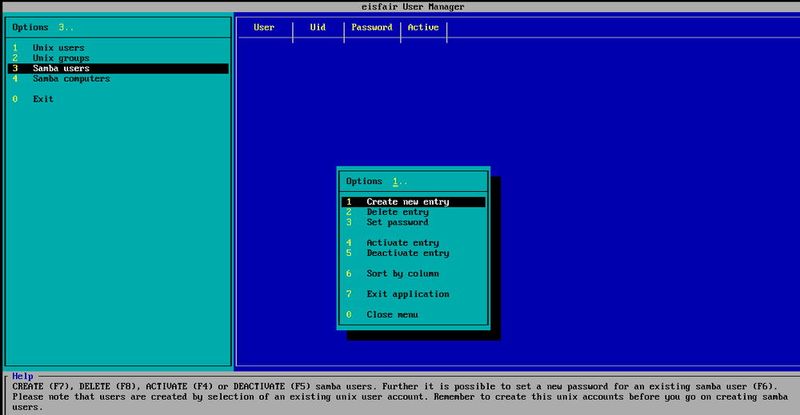Click the Password column header
This screenshot has width=800, height=415.
click(x=372, y=28)
